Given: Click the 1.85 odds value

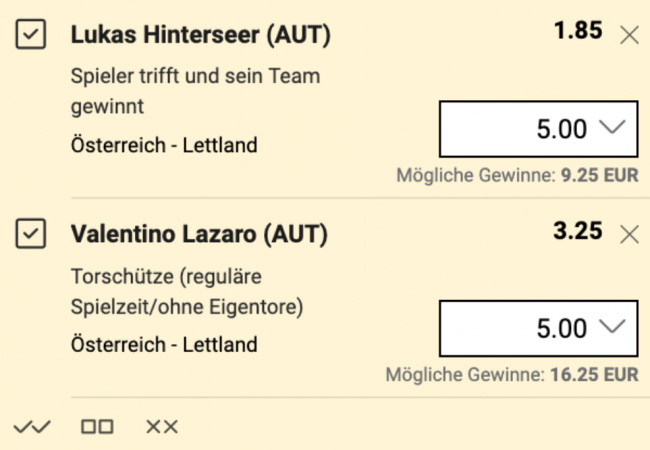Looking at the screenshot, I should coord(578,32).
